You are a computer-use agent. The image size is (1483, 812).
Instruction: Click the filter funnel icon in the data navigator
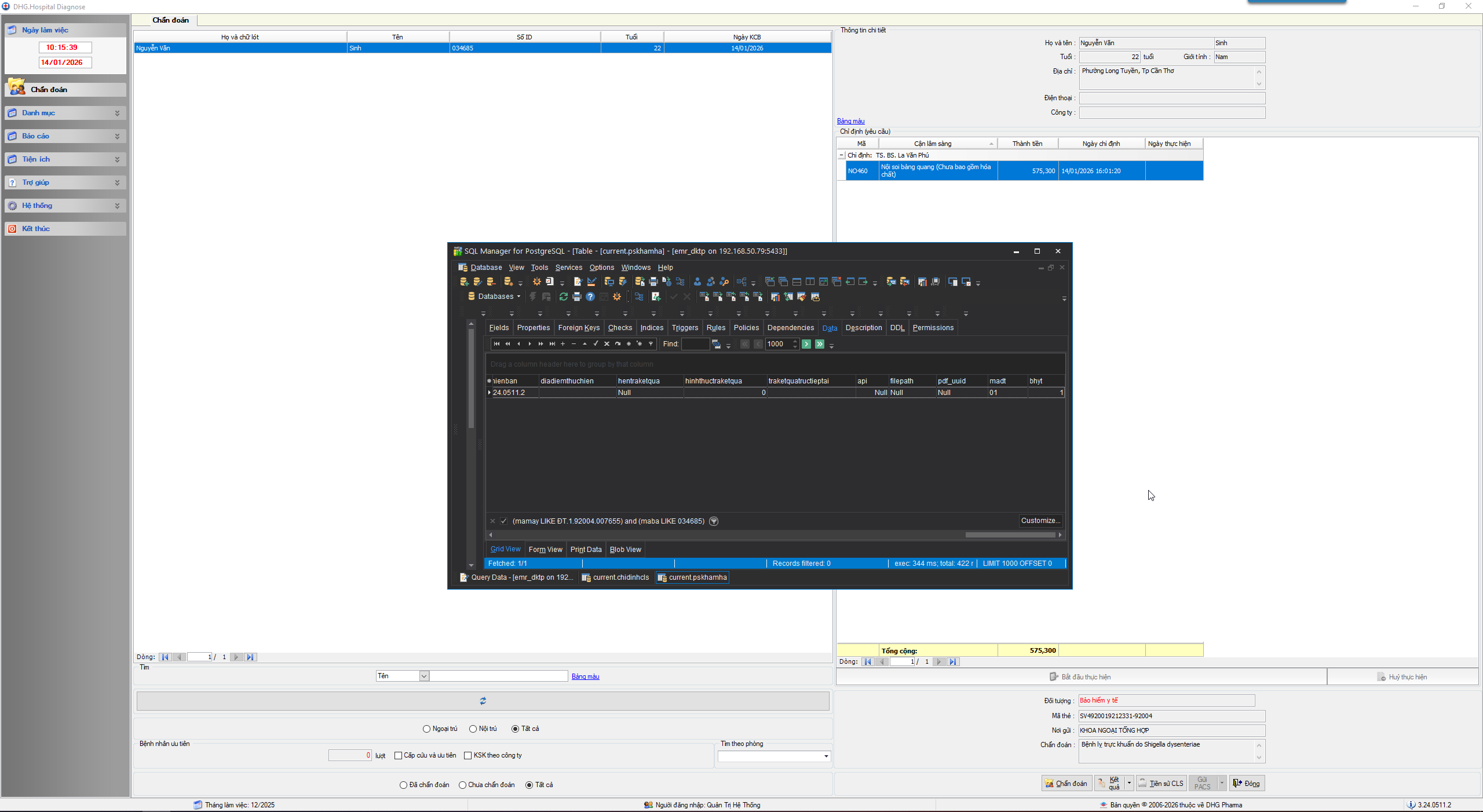coord(651,344)
